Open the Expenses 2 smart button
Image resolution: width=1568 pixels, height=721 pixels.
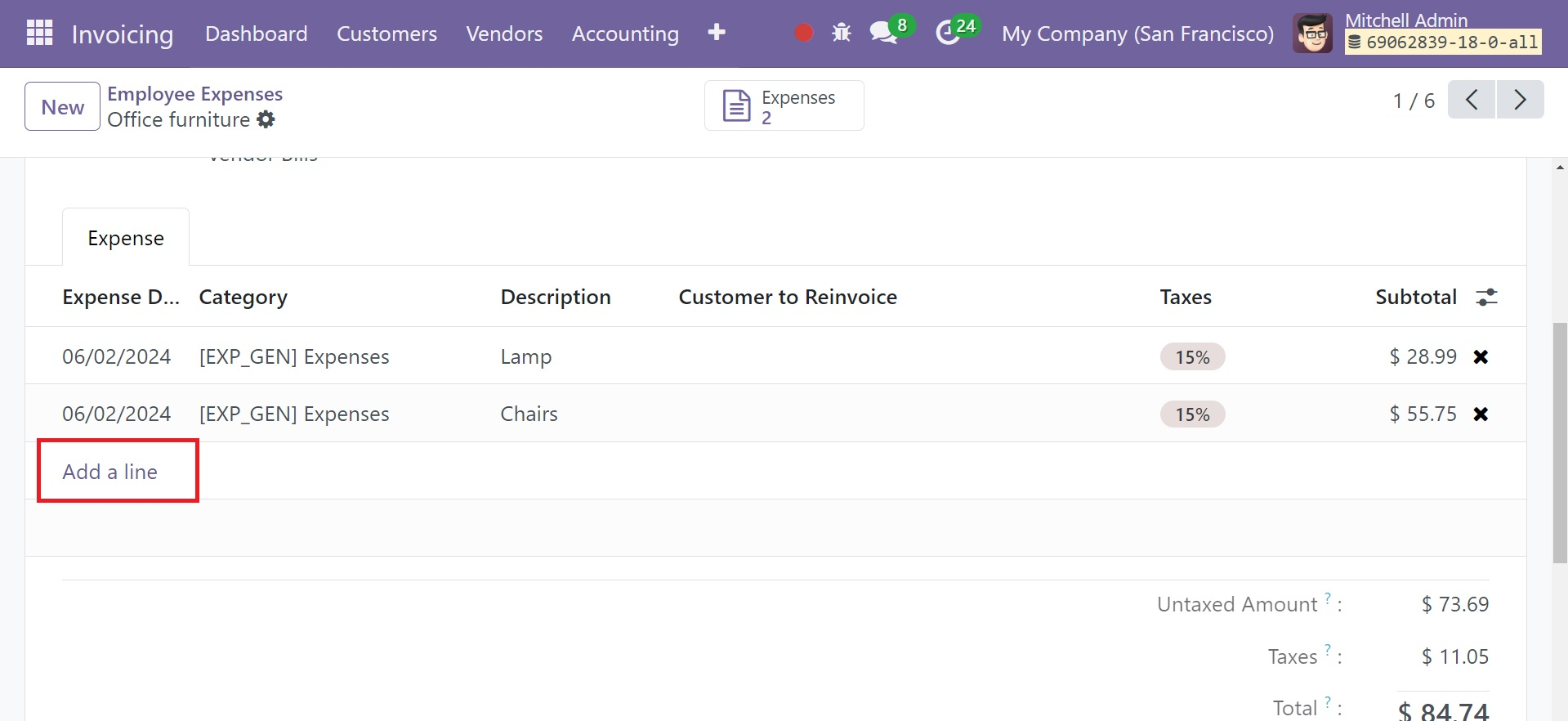point(784,106)
